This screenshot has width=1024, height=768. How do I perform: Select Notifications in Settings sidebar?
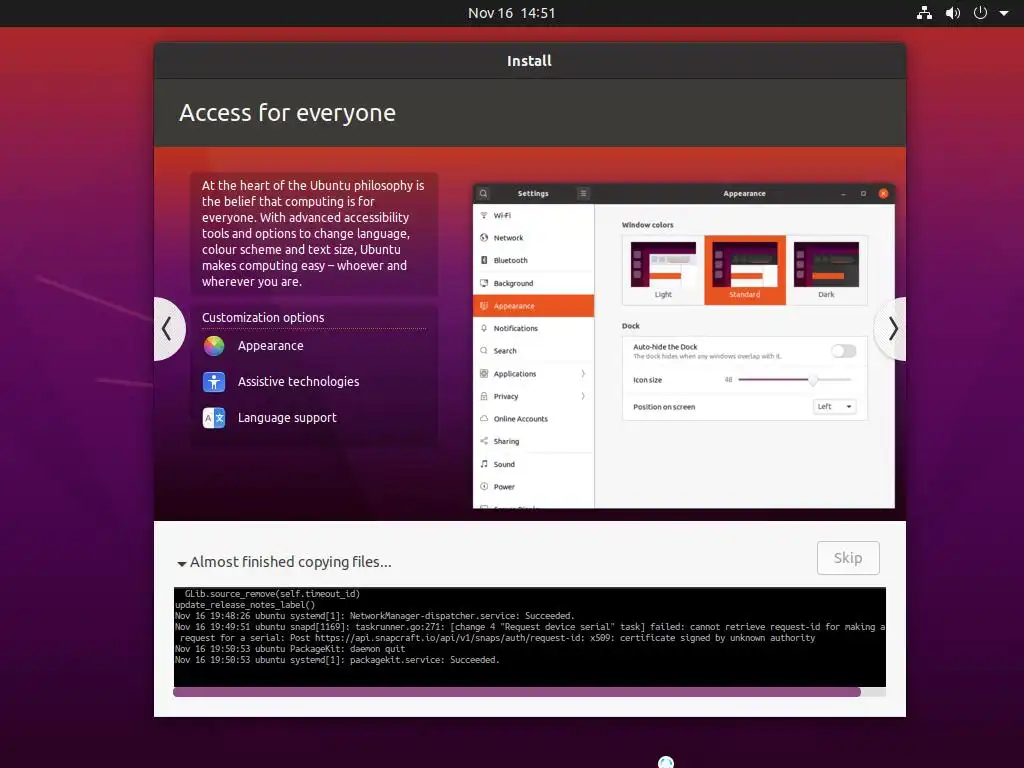534,328
